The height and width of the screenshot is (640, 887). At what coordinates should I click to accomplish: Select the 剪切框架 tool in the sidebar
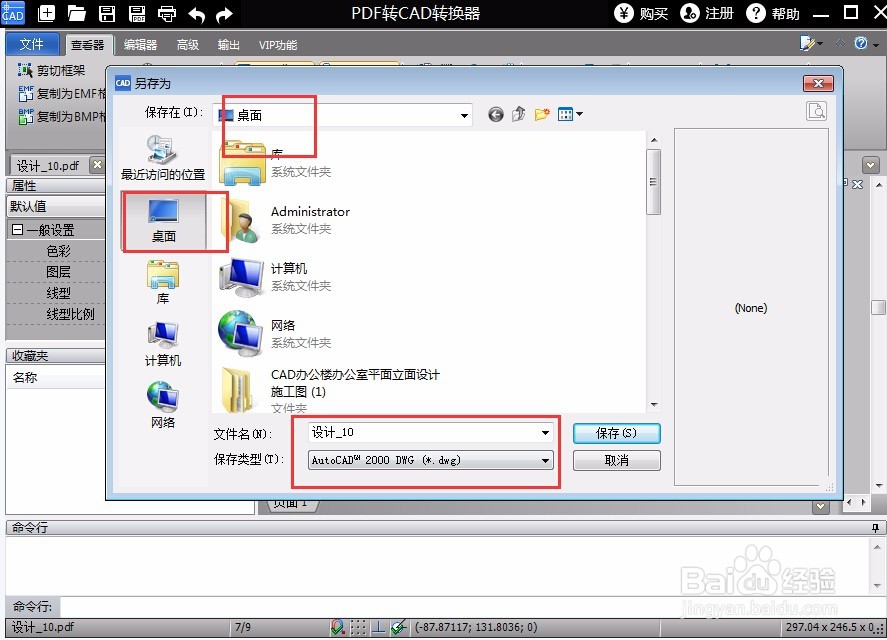[44, 68]
